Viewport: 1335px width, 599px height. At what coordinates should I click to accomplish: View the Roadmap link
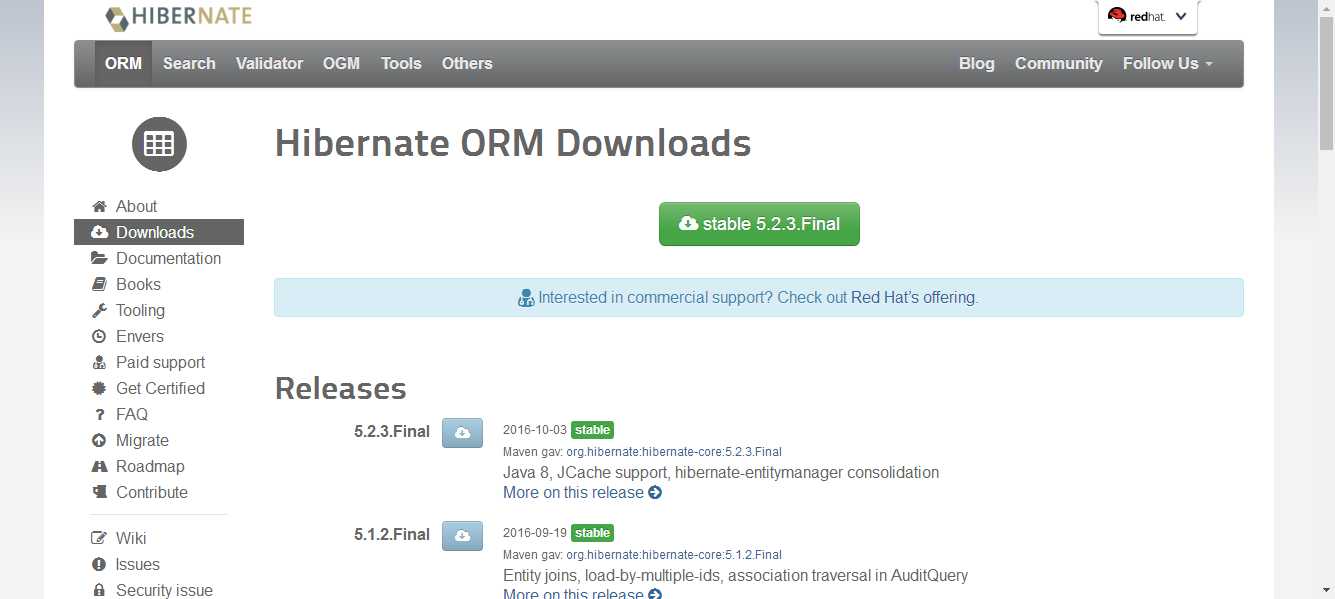click(x=150, y=466)
